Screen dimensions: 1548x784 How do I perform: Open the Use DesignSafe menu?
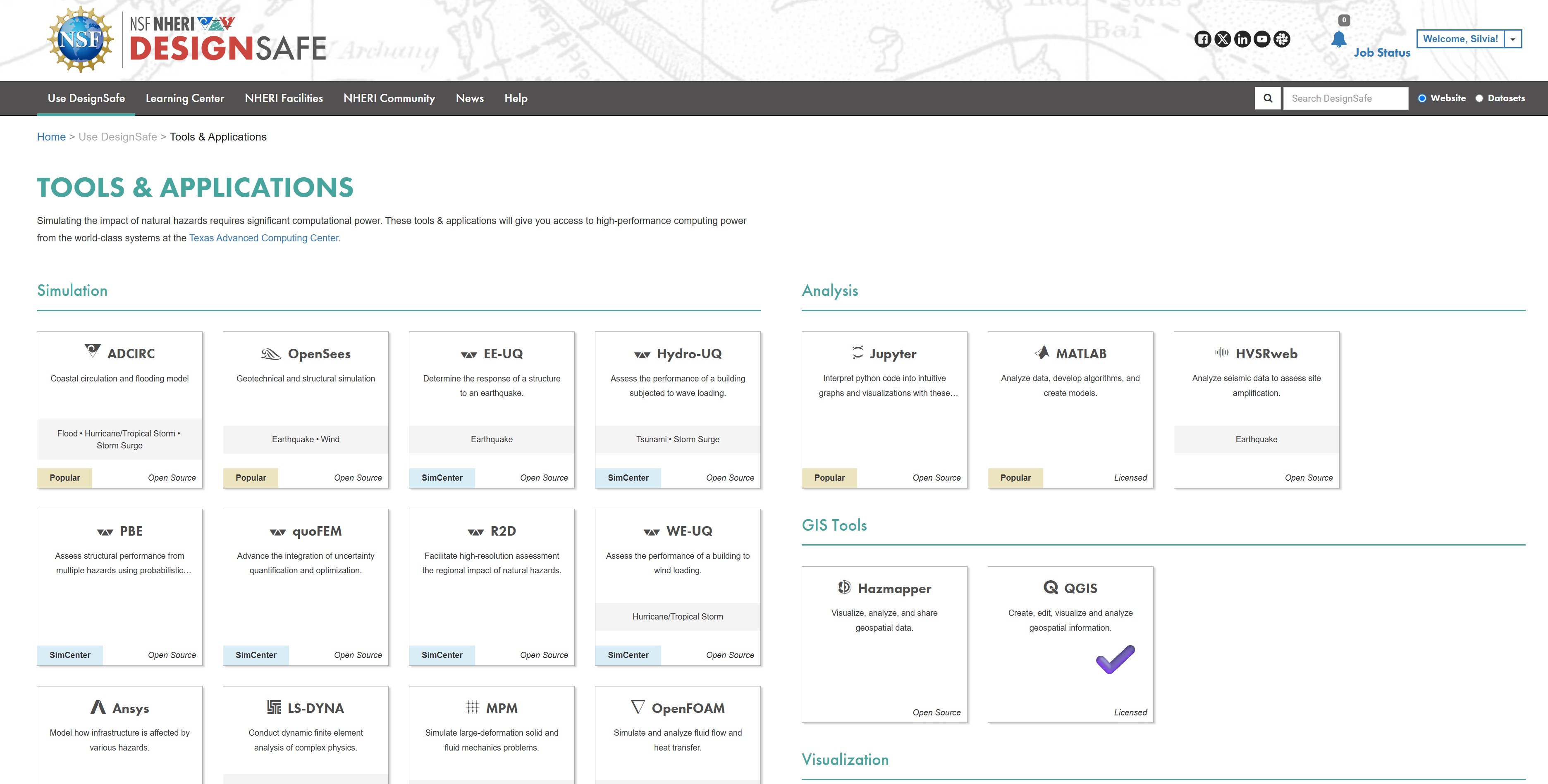point(86,98)
